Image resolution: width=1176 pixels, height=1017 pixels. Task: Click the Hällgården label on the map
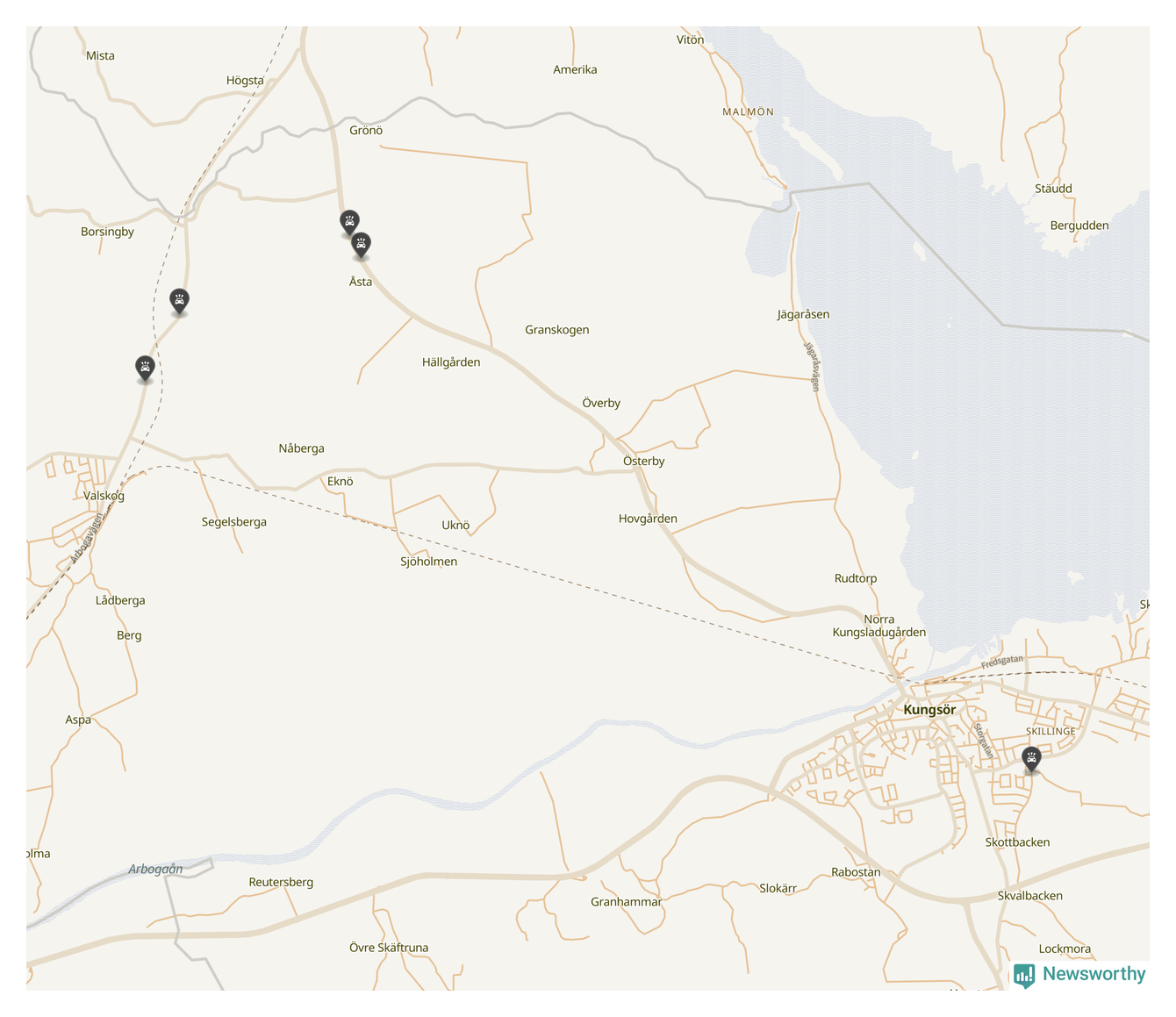[x=450, y=362]
